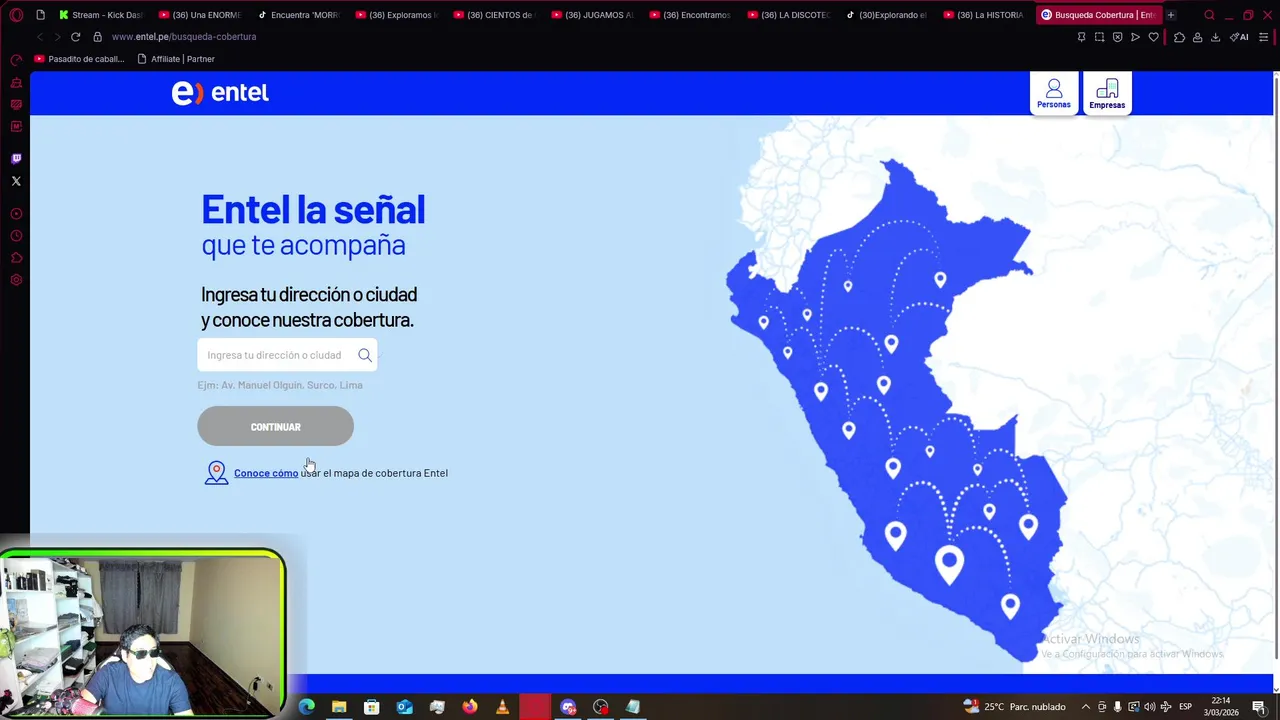Image resolution: width=1280 pixels, height=720 pixels.
Task: Open the Conoce cómo link
Action: [266, 473]
